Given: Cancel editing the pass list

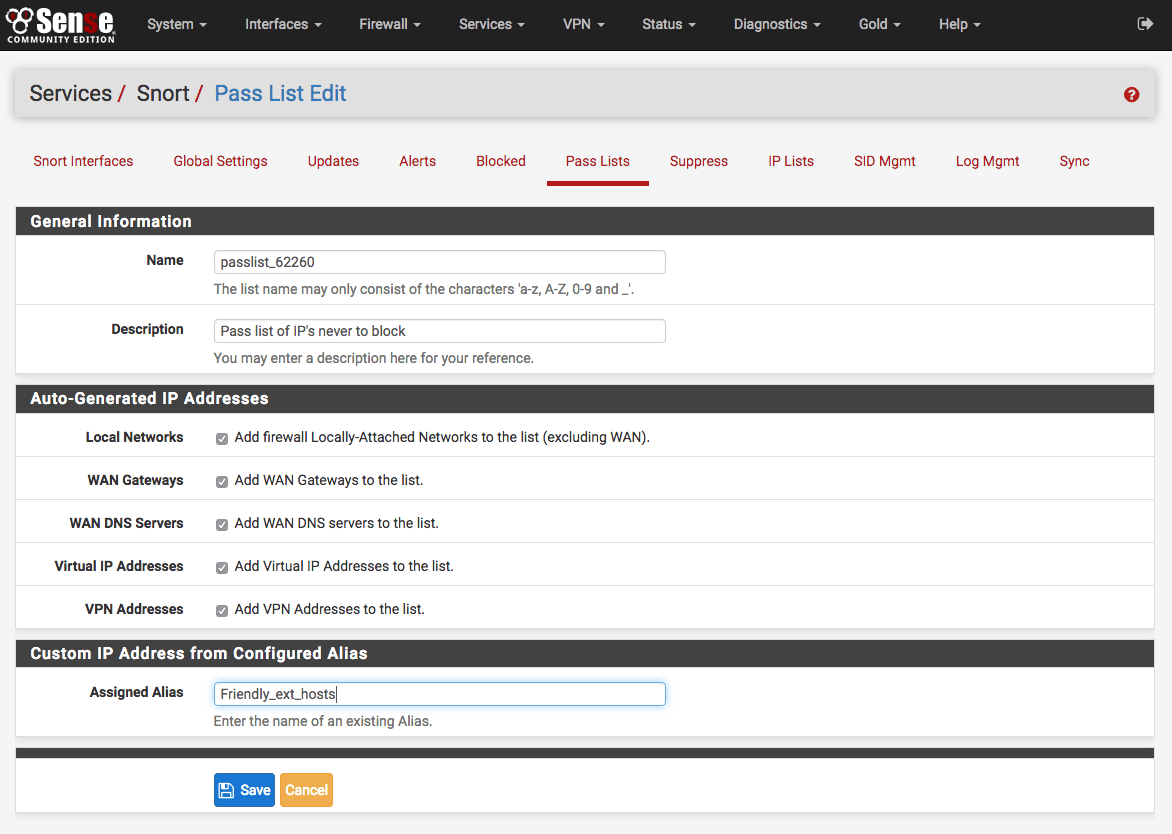Looking at the screenshot, I should (306, 789).
